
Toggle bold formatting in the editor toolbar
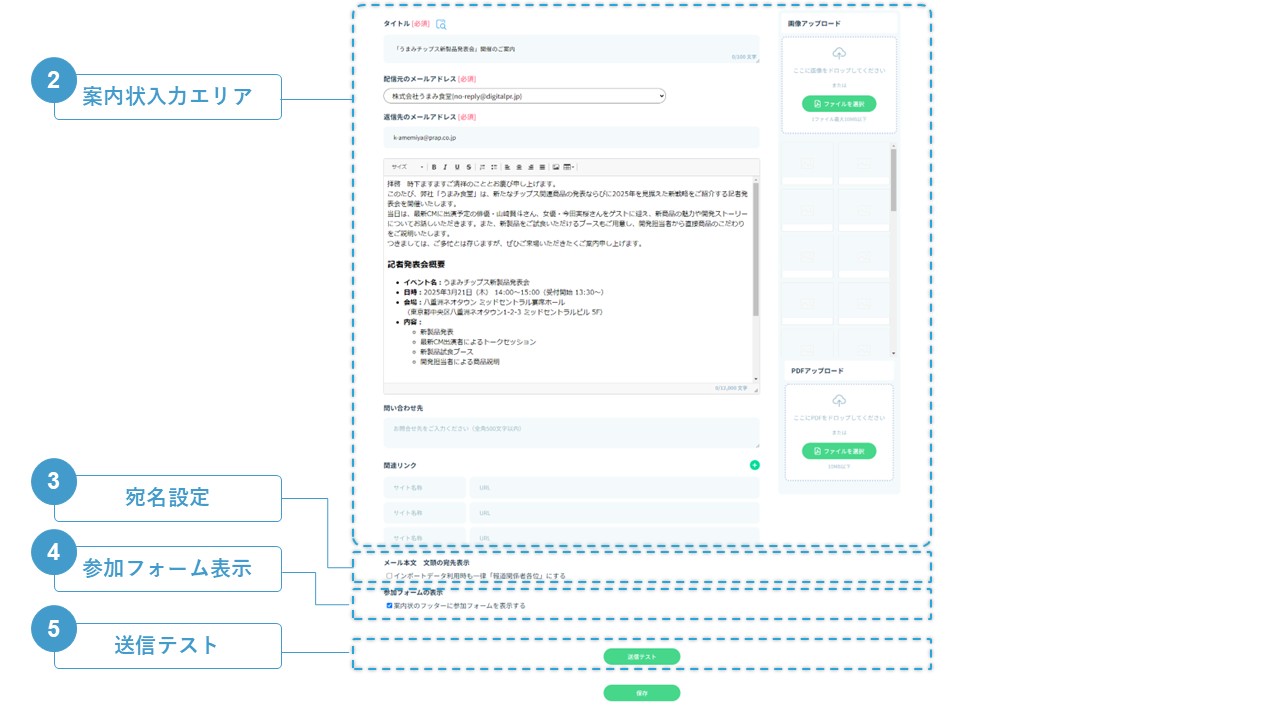point(434,167)
